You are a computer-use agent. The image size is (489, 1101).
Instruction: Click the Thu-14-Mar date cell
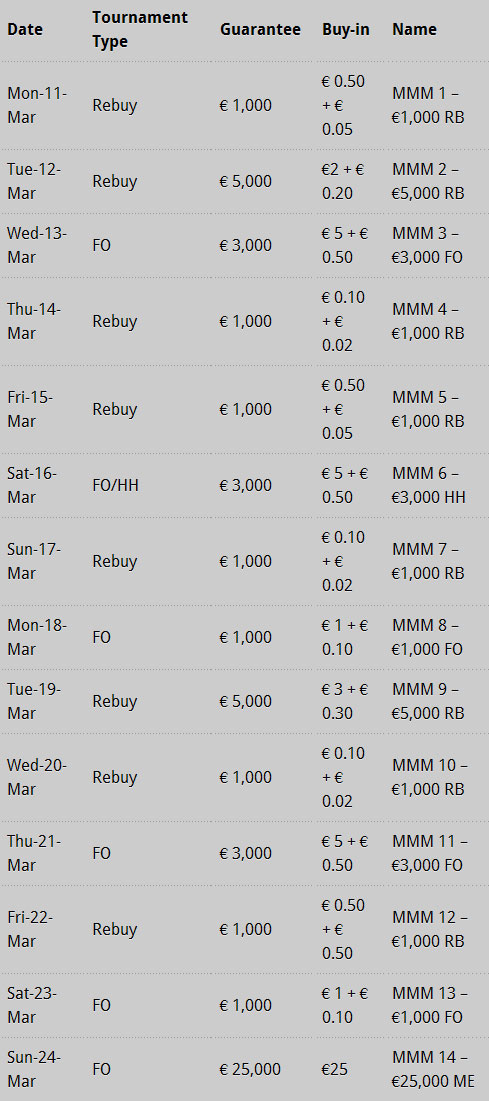pyautogui.click(x=34, y=321)
